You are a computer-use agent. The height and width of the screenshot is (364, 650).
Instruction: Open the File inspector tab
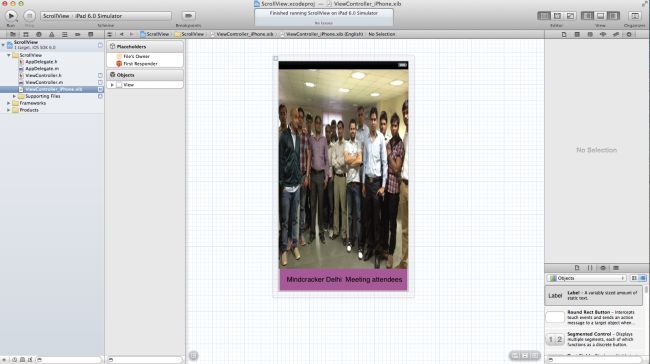[x=564, y=34]
